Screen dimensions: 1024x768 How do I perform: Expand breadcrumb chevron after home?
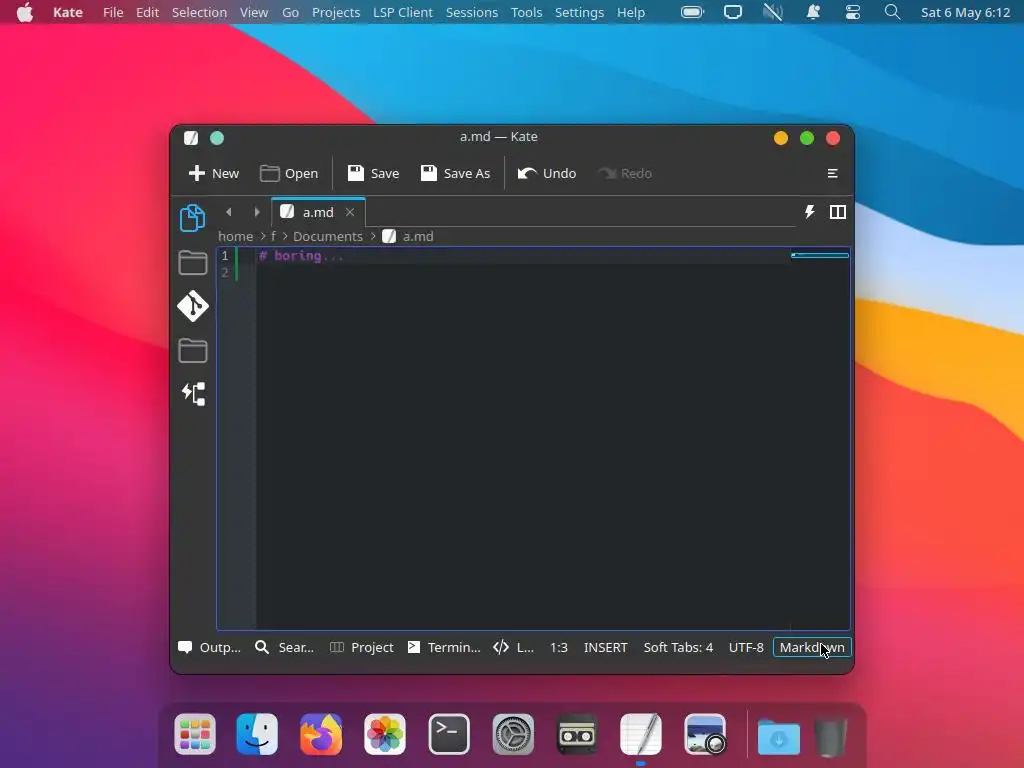263,236
